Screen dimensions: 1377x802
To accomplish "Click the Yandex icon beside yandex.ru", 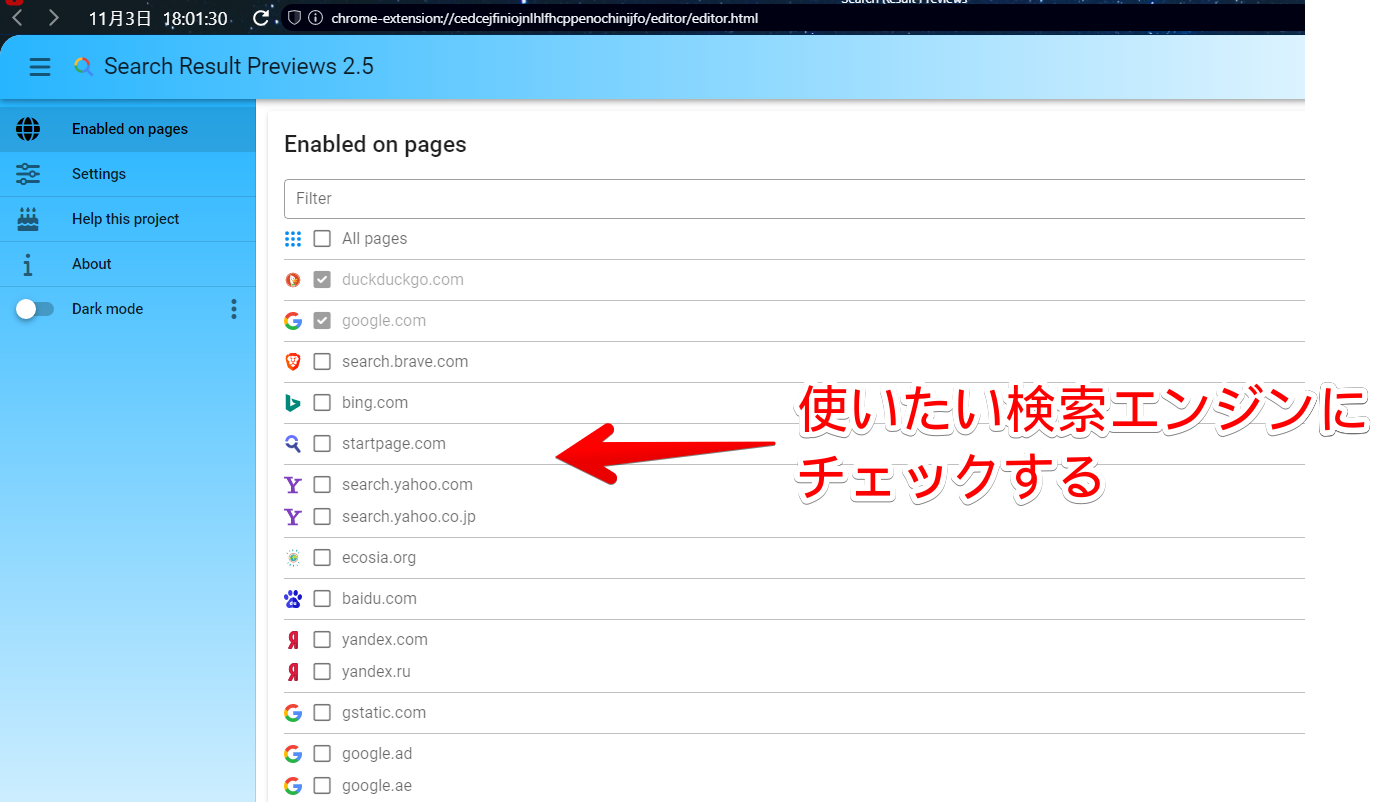I will [293, 672].
